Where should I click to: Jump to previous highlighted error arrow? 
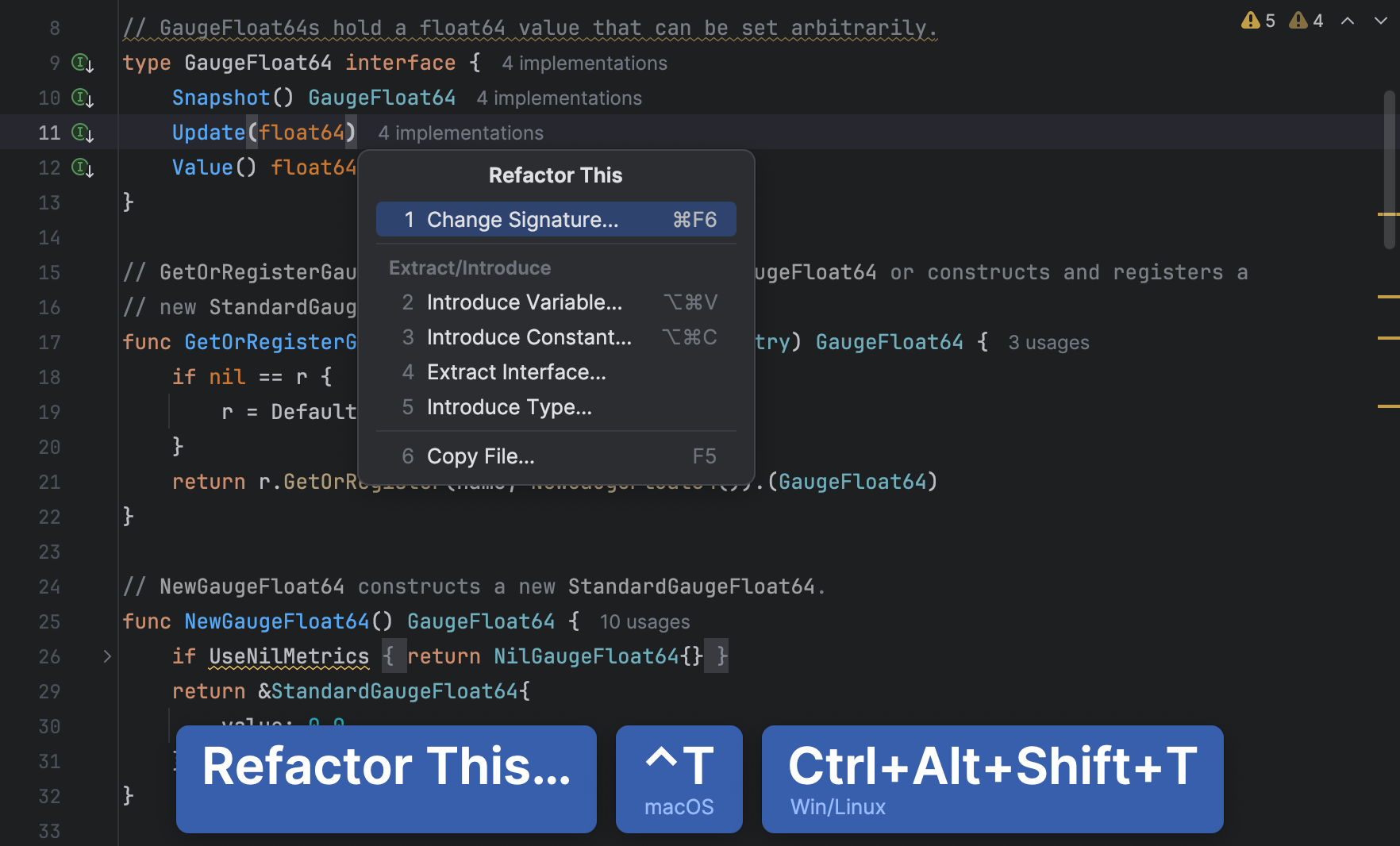1348,21
